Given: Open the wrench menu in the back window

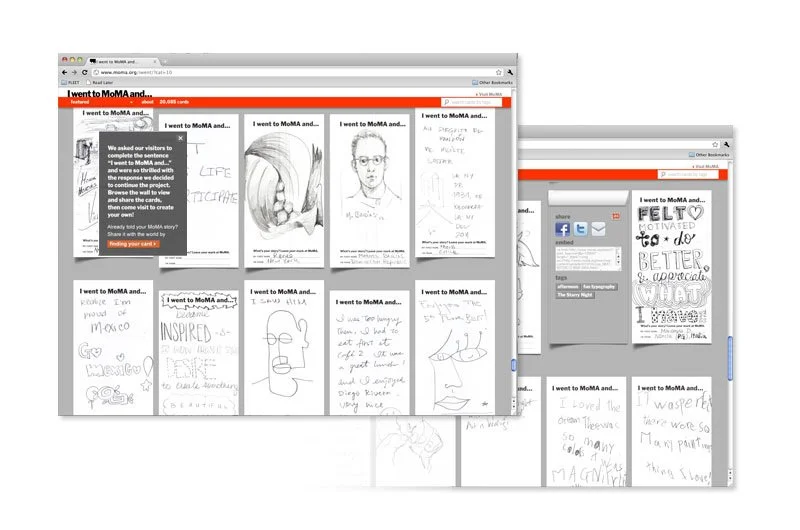Looking at the screenshot, I should pos(726,145).
